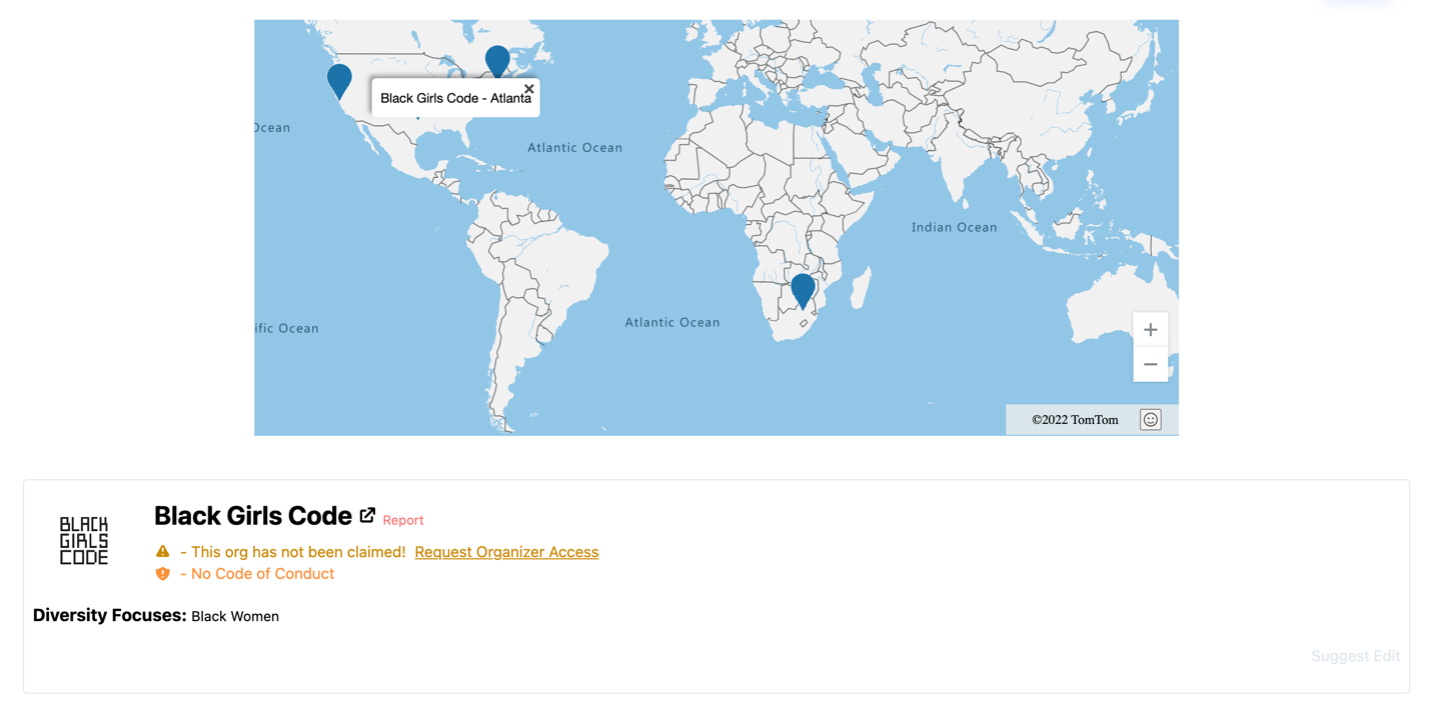Click the smiley feedback icon on map
Viewport: 1430px width, 724px height.
click(1150, 420)
